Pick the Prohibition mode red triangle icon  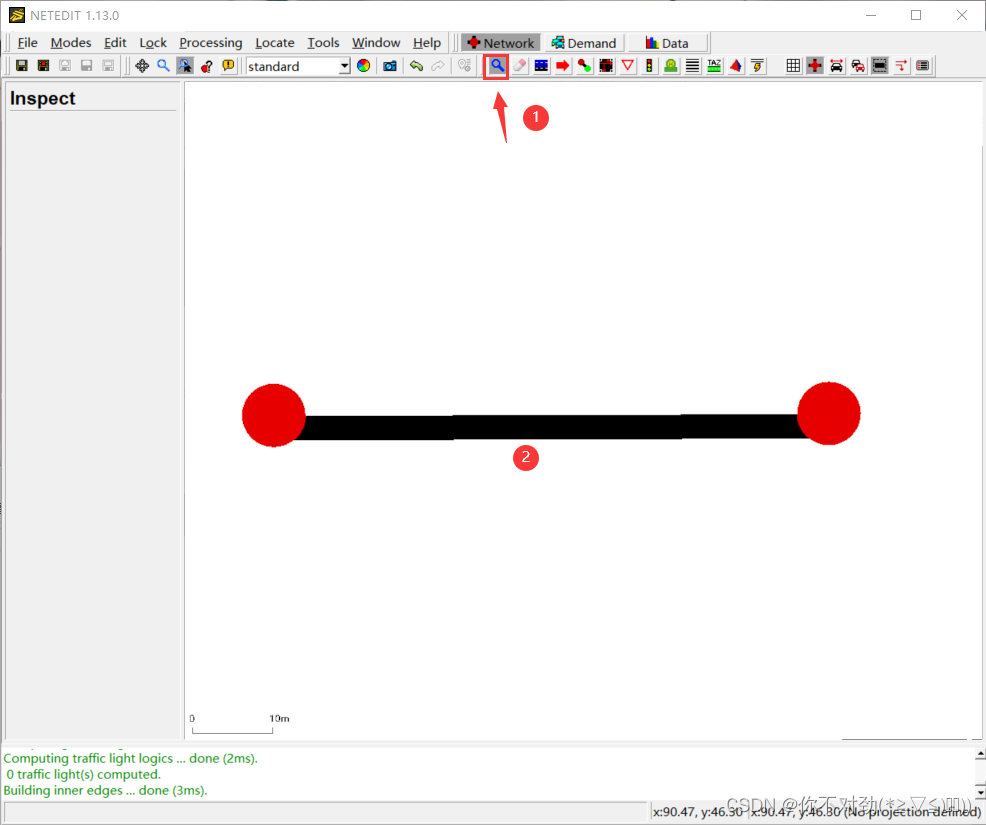click(x=628, y=65)
